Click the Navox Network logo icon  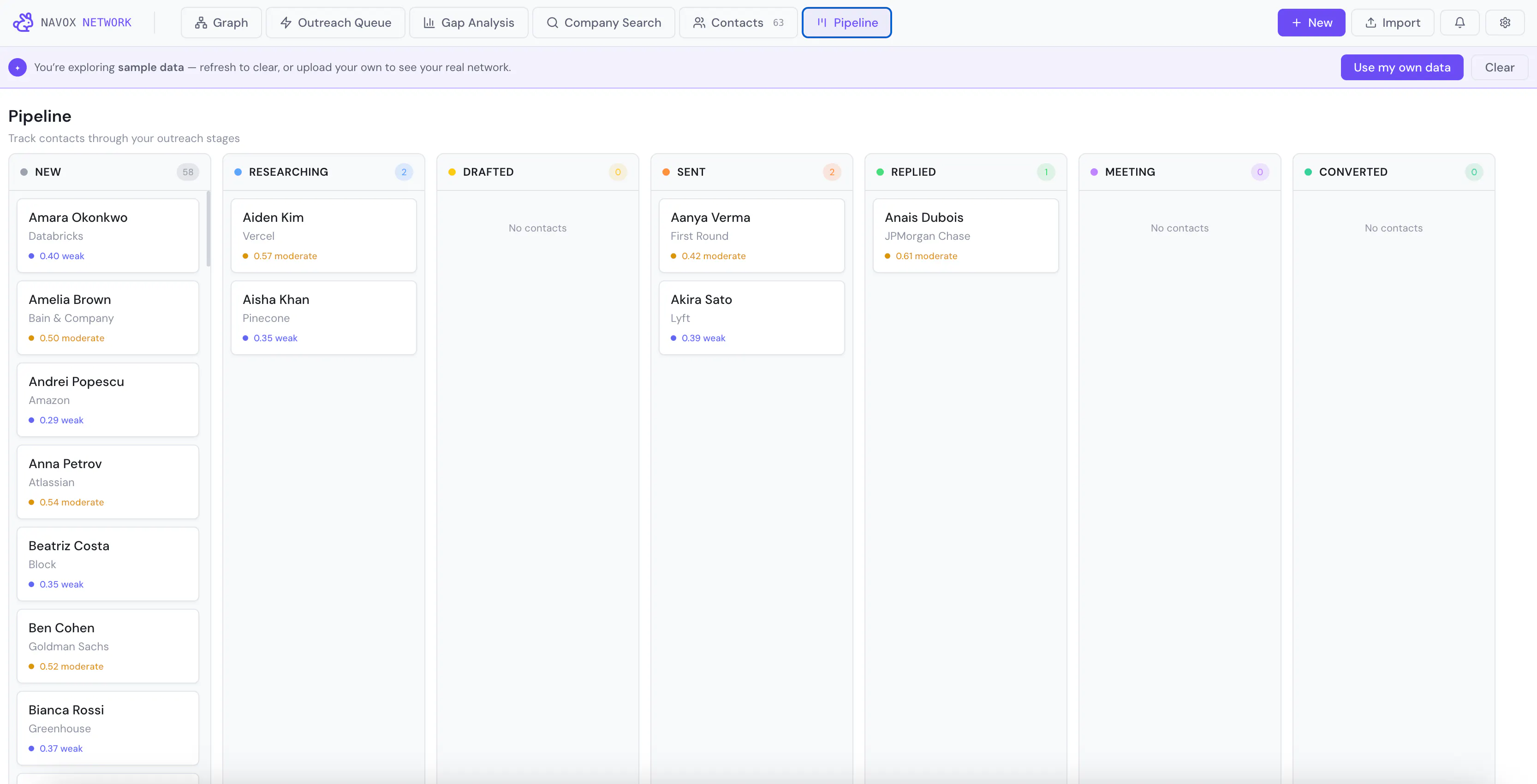[23, 23]
